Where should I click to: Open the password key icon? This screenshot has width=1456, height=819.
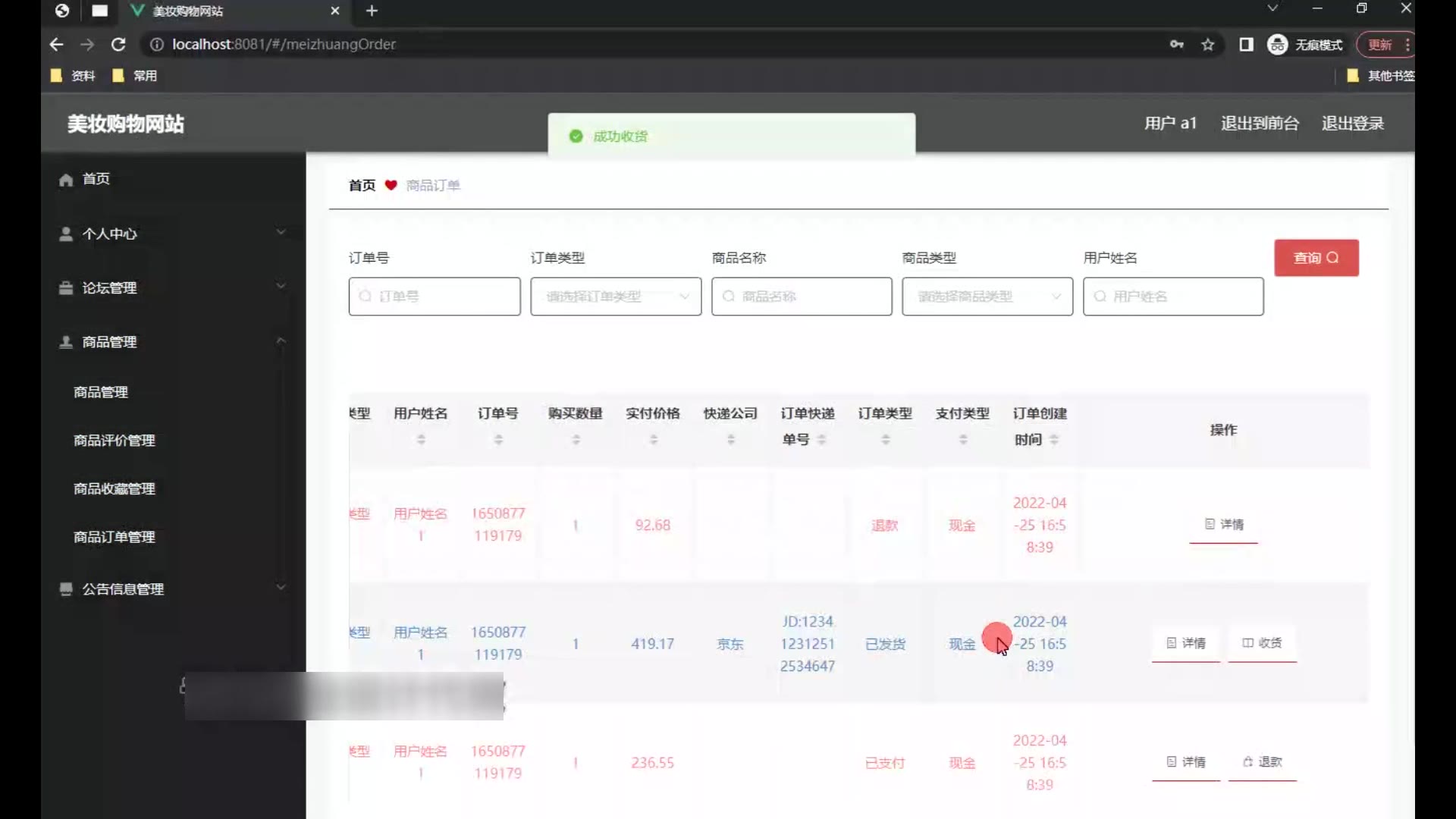pos(1176,45)
